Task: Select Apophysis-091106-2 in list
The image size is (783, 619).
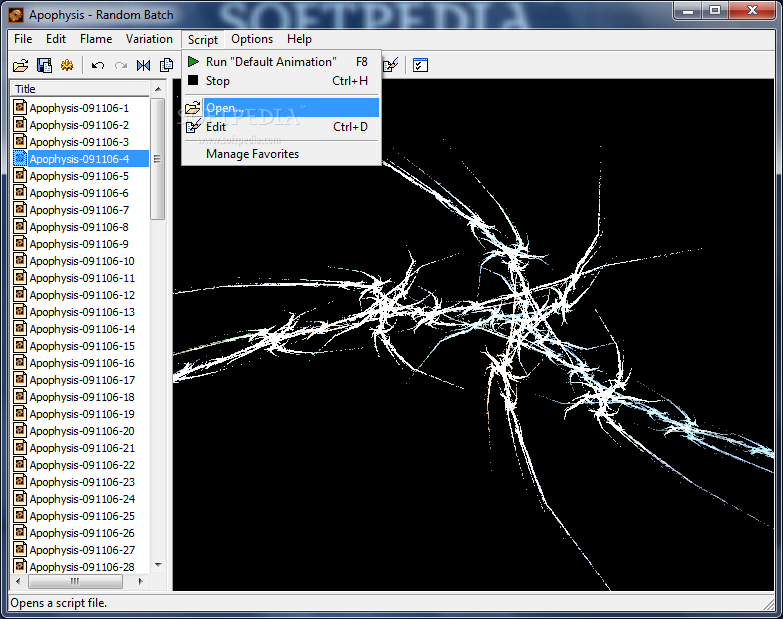Action: tap(79, 125)
